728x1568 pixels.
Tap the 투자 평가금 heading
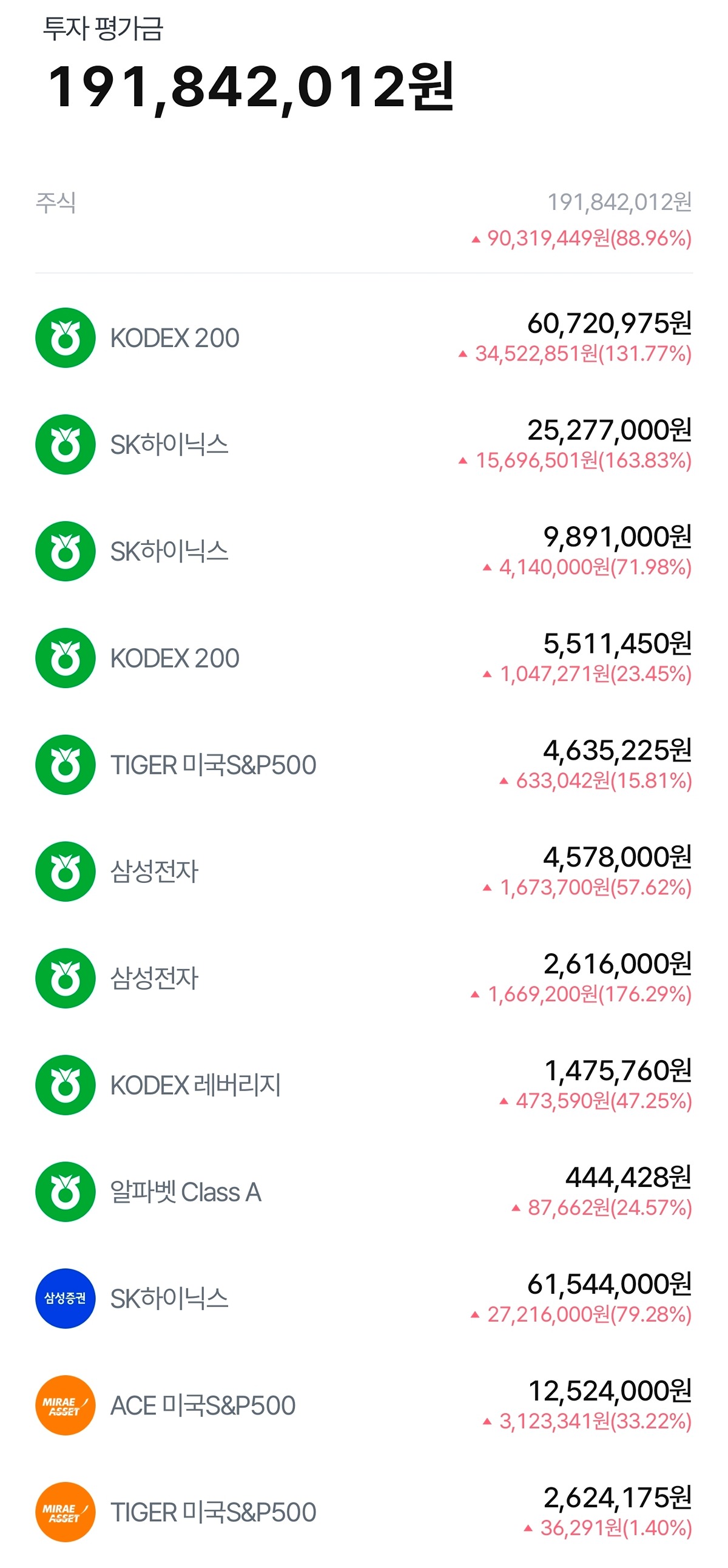pyautogui.click(x=103, y=29)
